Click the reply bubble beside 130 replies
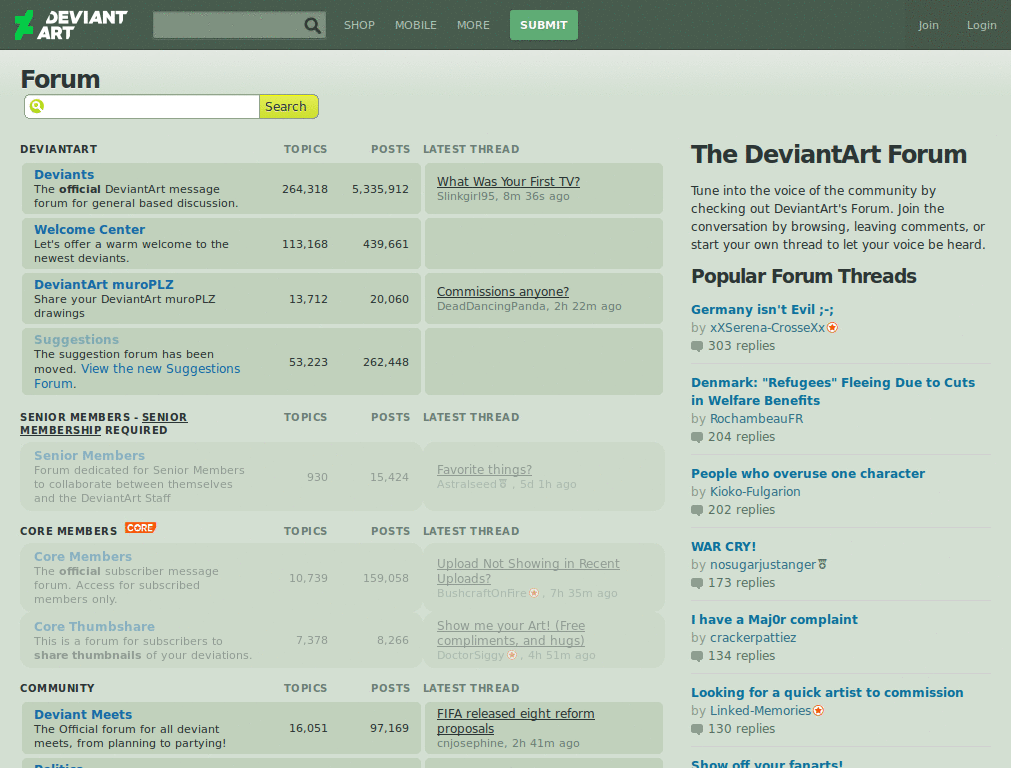 (x=695, y=729)
